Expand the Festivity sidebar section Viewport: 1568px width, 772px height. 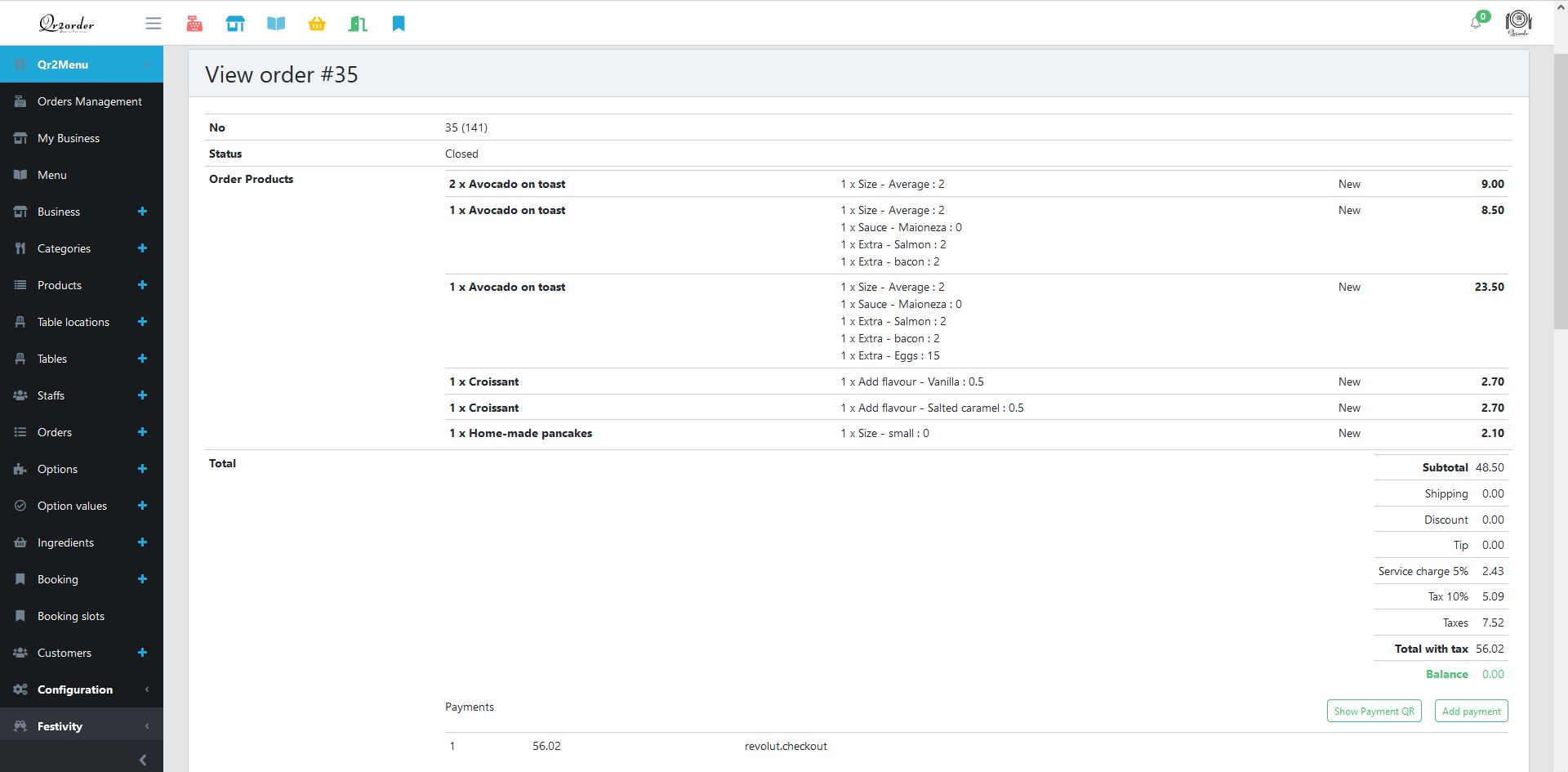pyautogui.click(x=81, y=726)
